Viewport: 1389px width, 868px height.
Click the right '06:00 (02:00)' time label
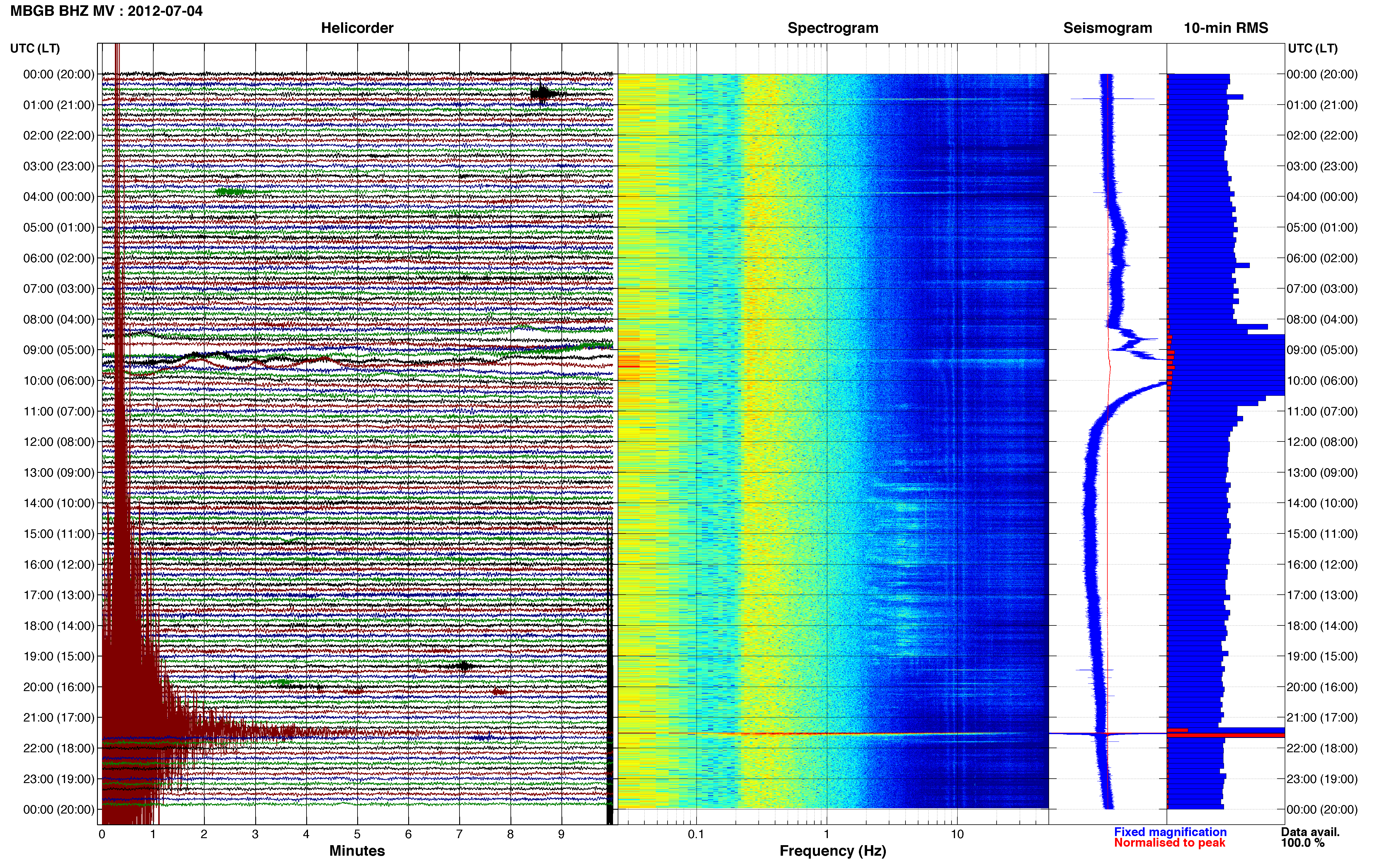tap(1322, 258)
